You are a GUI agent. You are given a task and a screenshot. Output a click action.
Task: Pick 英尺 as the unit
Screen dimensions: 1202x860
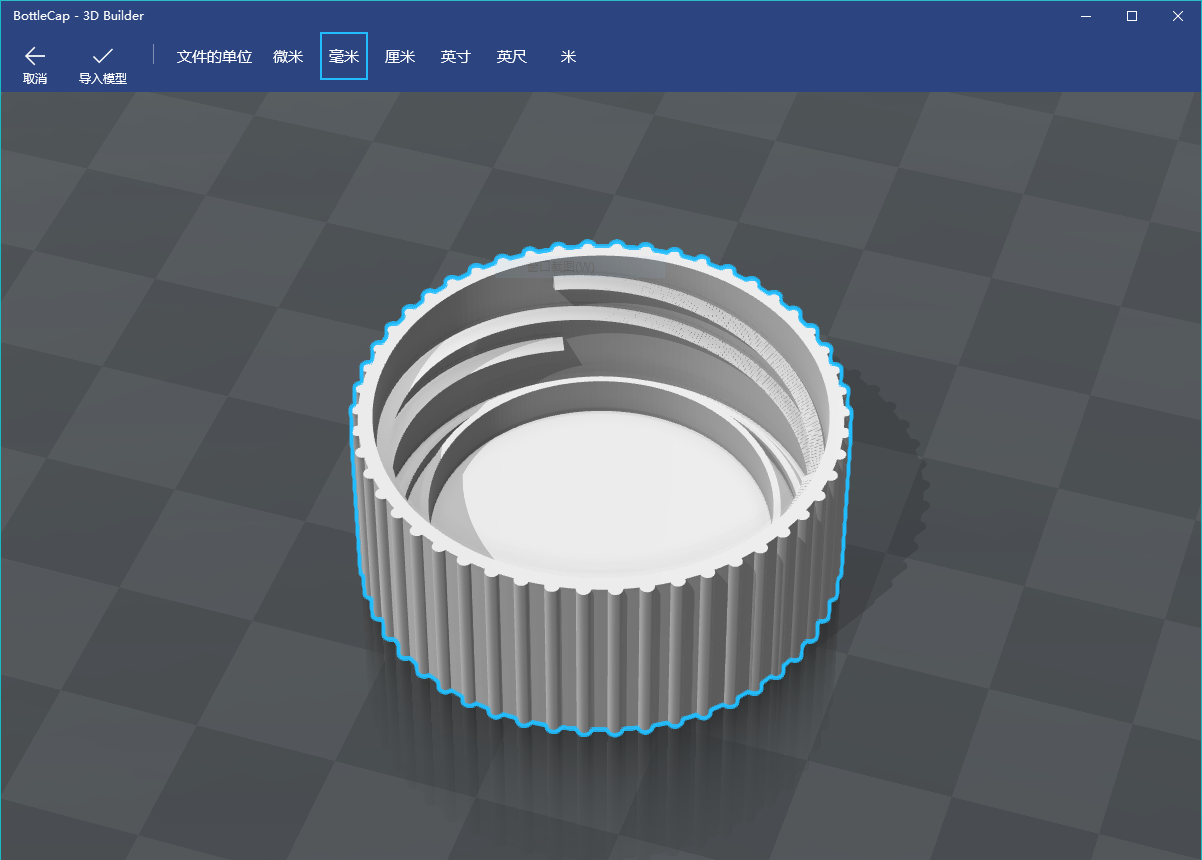pyautogui.click(x=512, y=57)
